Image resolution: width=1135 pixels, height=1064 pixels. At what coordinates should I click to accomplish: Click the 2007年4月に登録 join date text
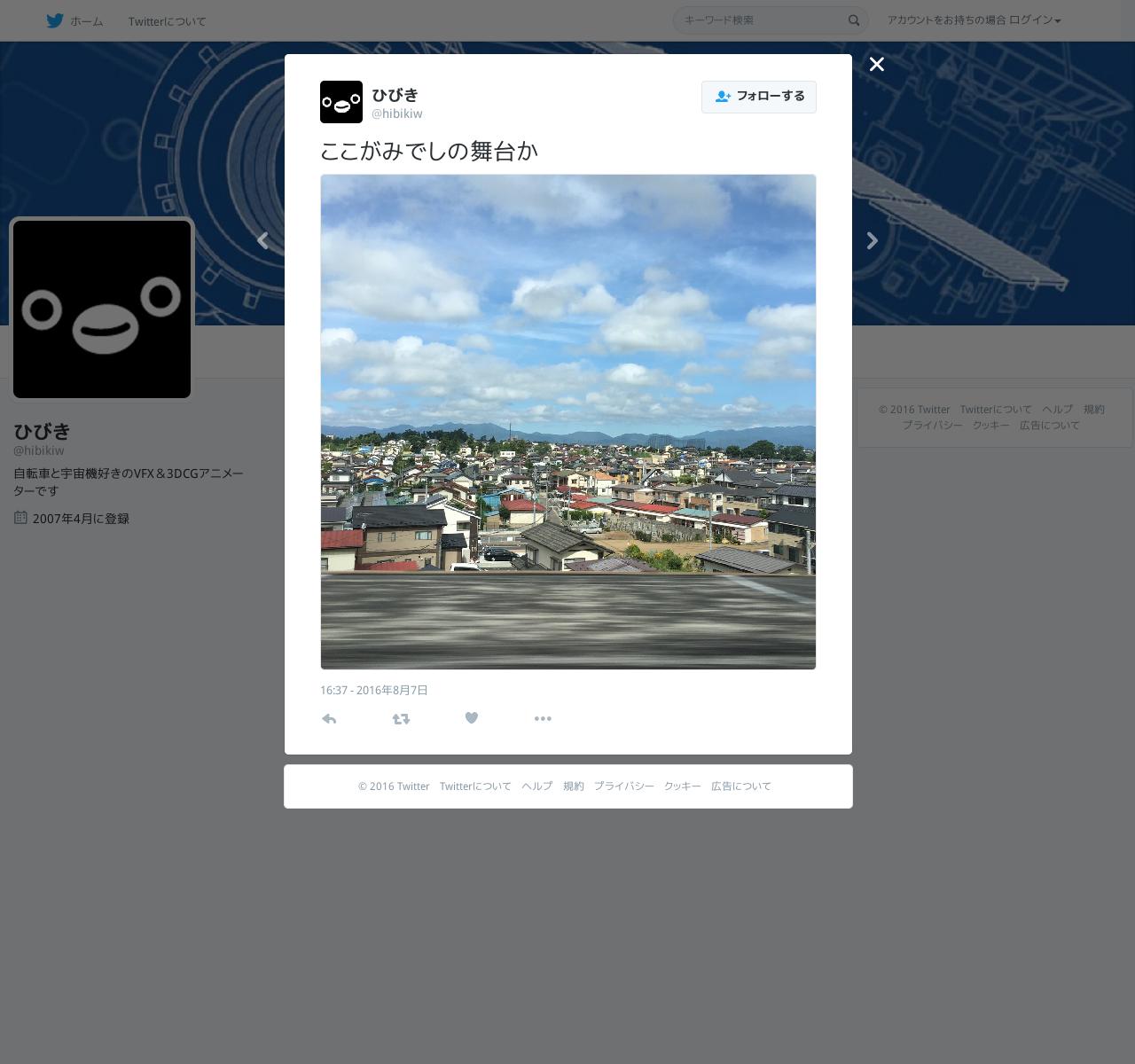(81, 519)
